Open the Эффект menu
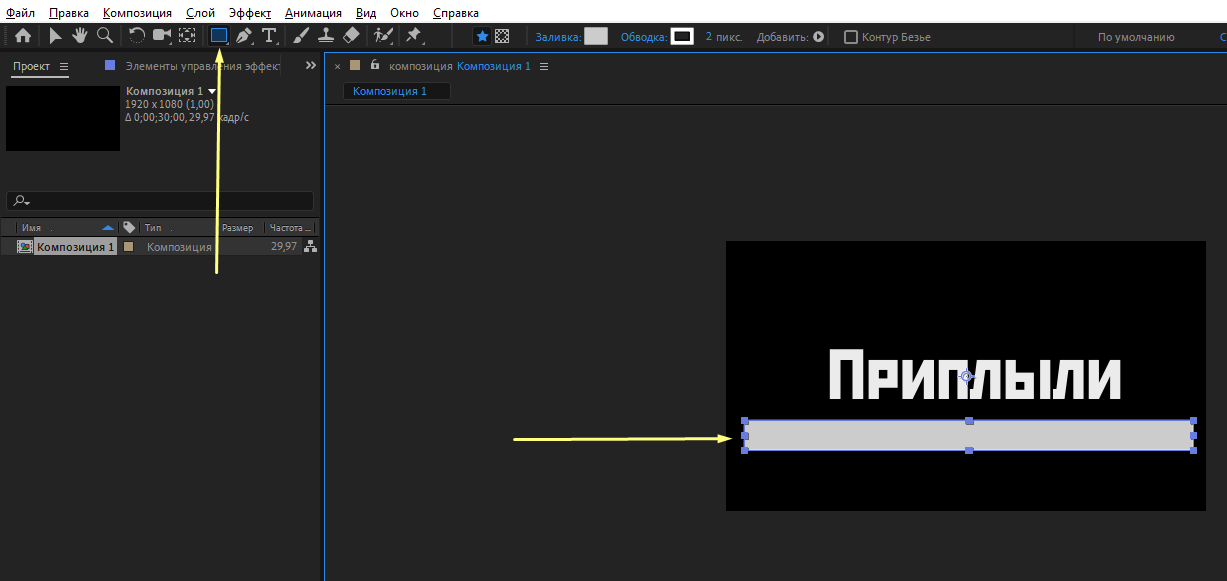This screenshot has width=1227, height=581. click(249, 13)
